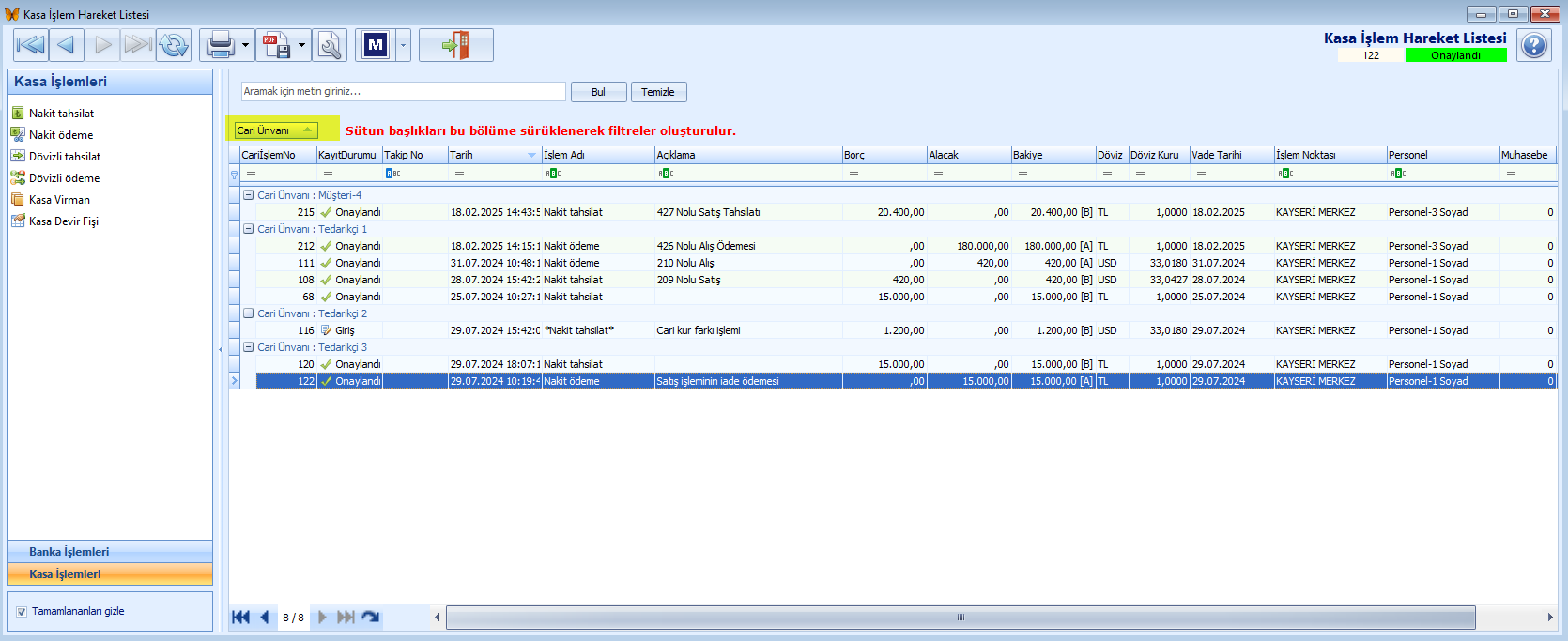Open the dropdown arrow beside the M button
The height and width of the screenshot is (641, 1568).
tap(403, 45)
